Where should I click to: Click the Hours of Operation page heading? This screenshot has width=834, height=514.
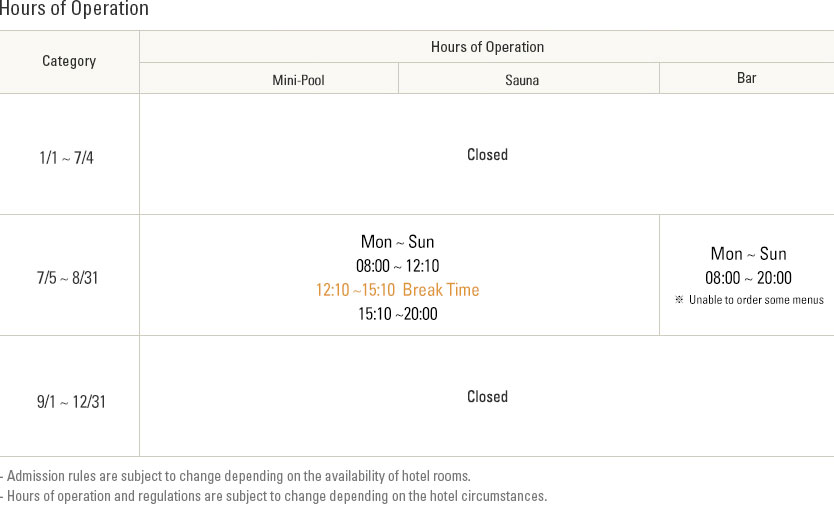74,9
